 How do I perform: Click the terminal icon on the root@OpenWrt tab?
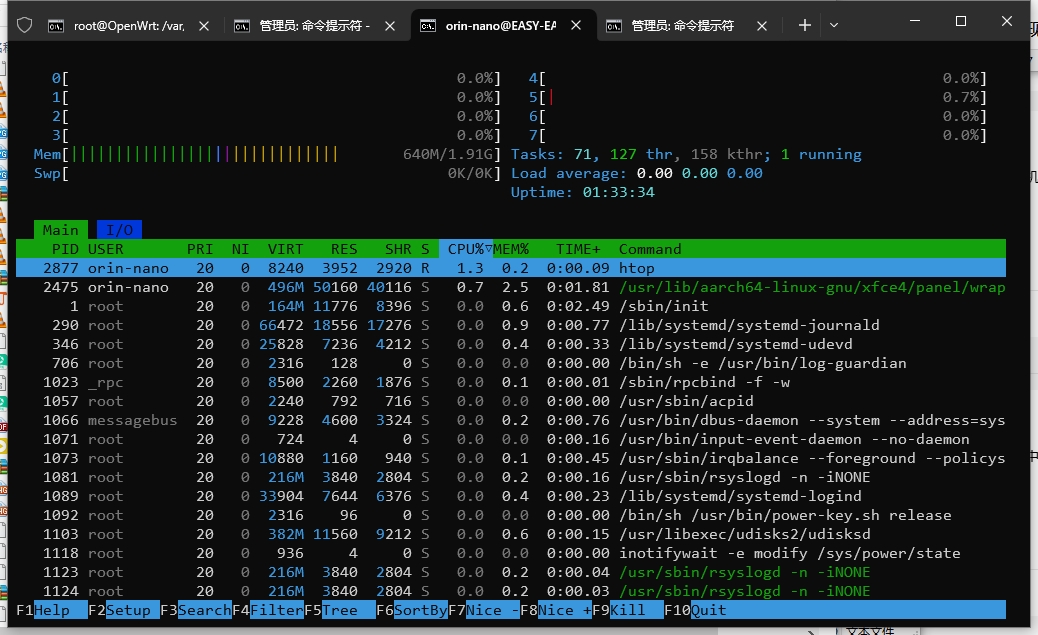(56, 26)
